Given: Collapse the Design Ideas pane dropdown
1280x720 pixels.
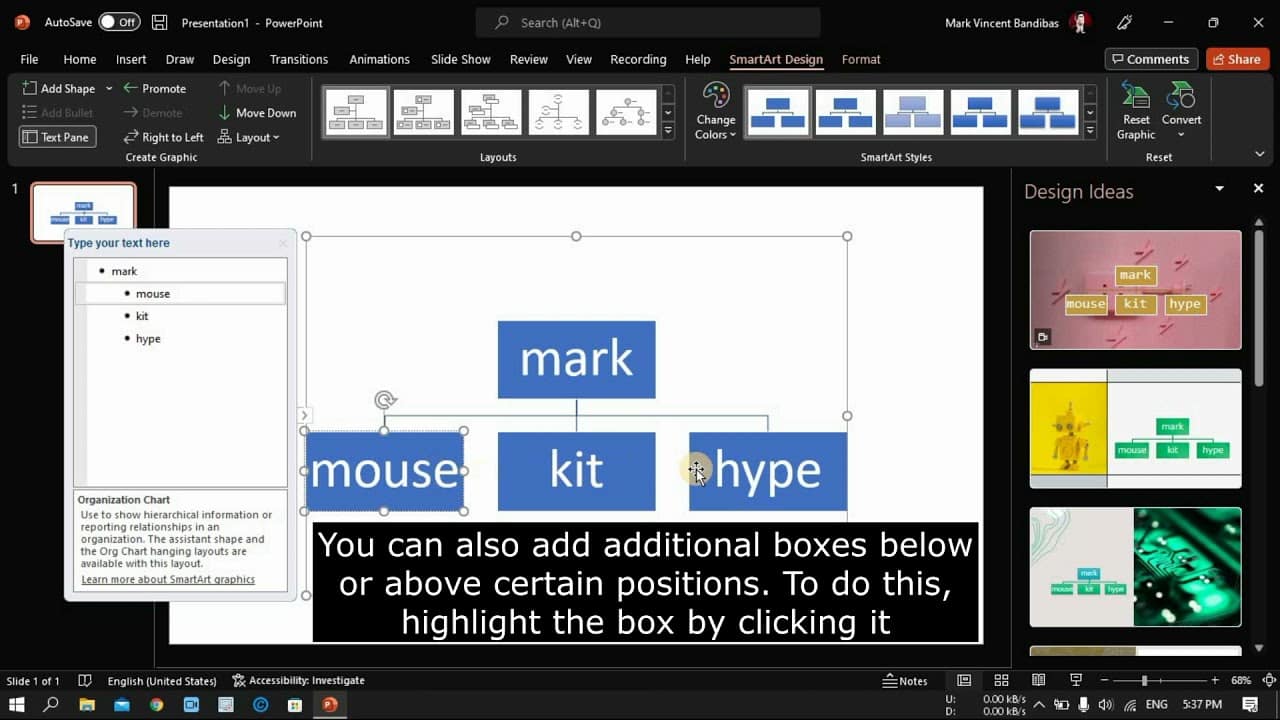Looking at the screenshot, I should coord(1219,189).
